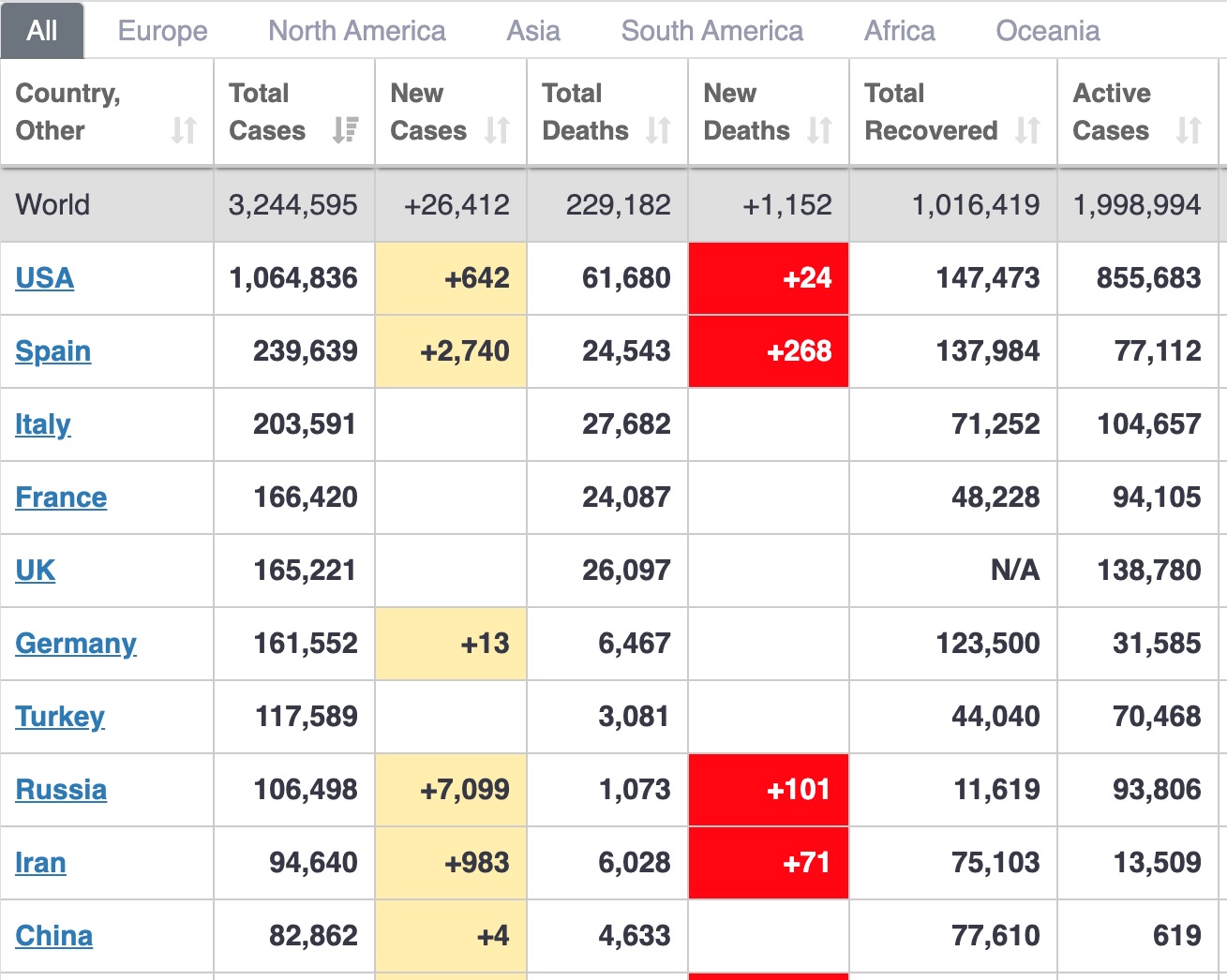Click Russia new cases +7,099 cell
This screenshot has width=1227, height=980.
451,790
